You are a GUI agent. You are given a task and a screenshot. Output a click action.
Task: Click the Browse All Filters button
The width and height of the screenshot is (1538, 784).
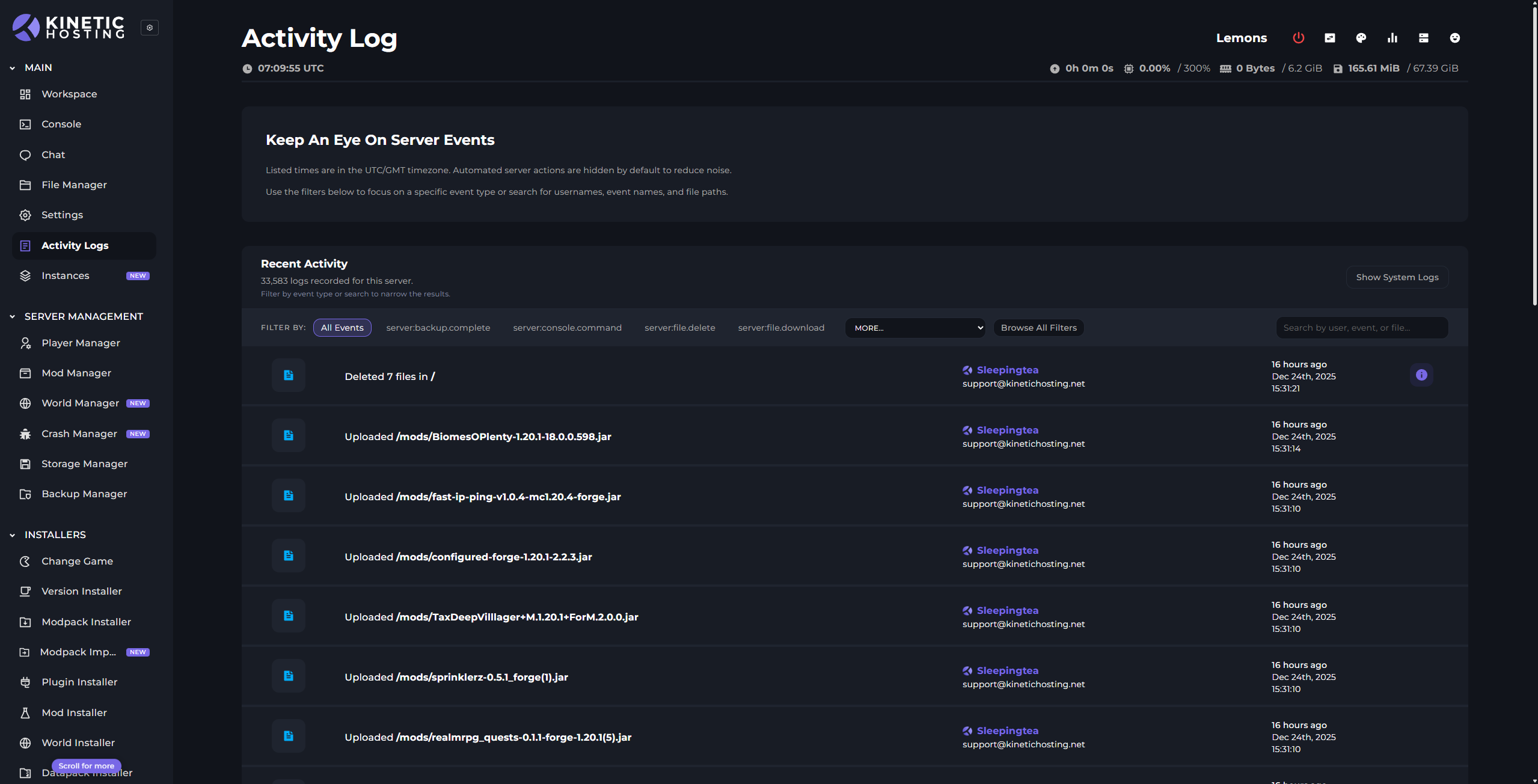tap(1038, 328)
